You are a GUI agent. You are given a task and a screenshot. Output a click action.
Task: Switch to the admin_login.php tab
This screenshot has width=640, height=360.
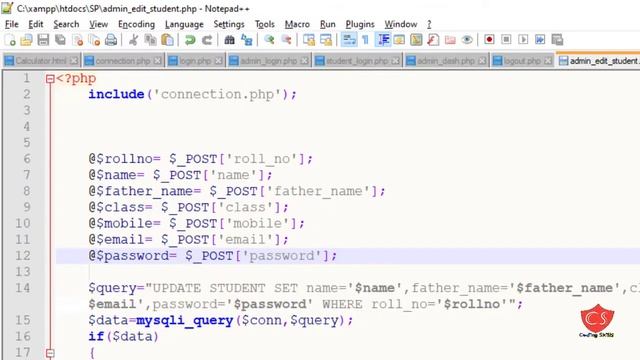(268, 61)
